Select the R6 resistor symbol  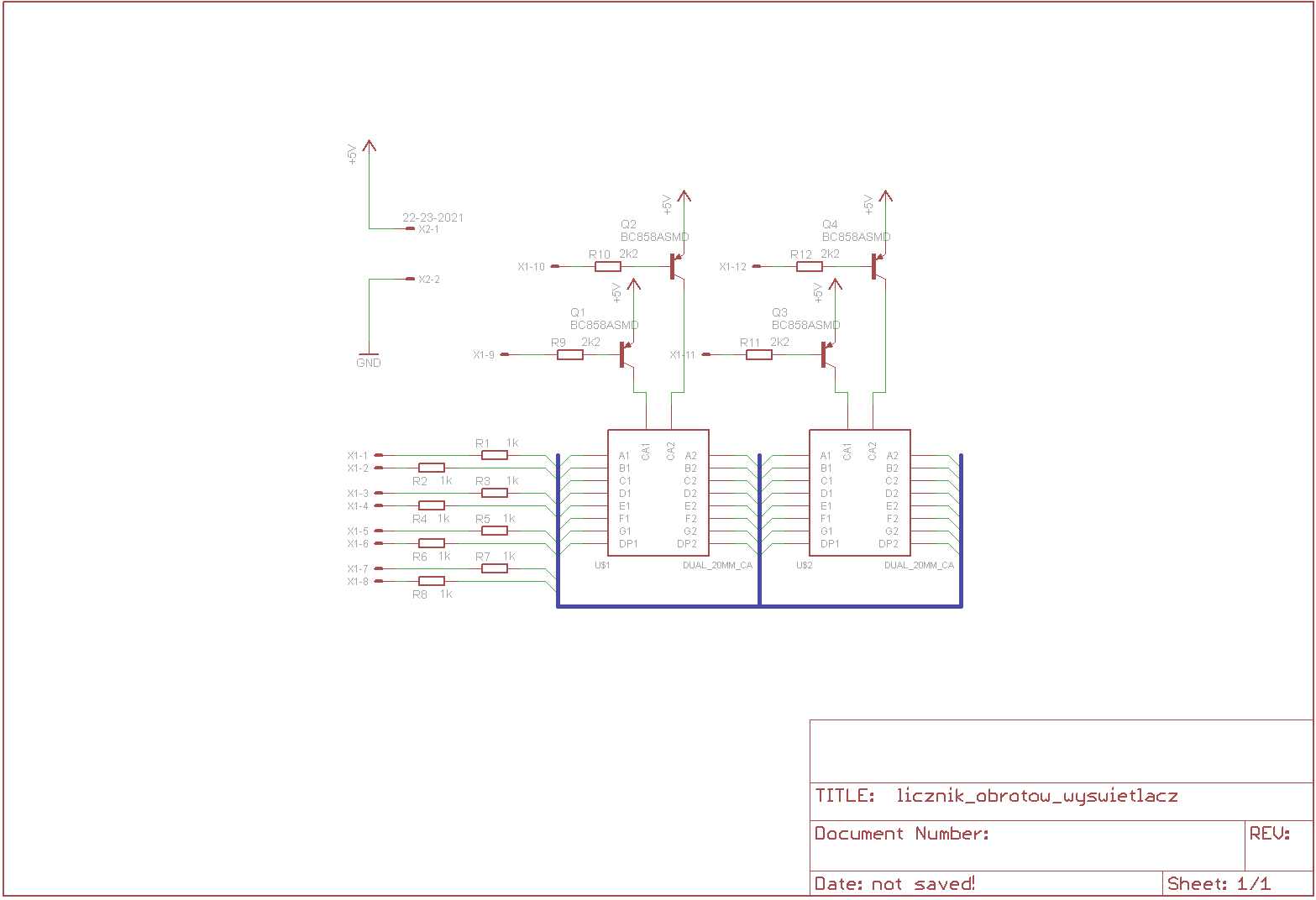coord(432,543)
